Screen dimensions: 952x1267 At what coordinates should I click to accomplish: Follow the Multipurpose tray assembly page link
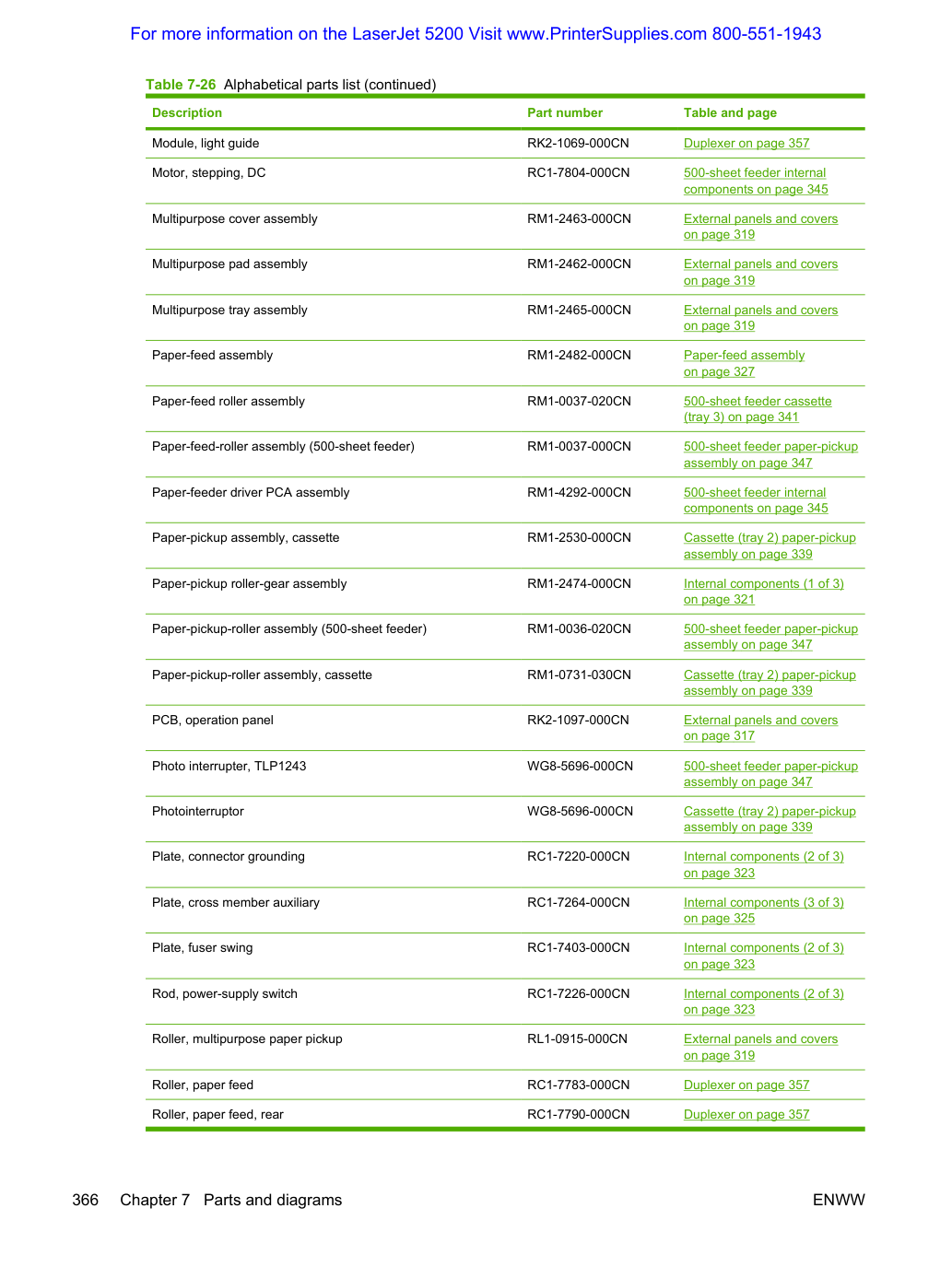click(760, 318)
